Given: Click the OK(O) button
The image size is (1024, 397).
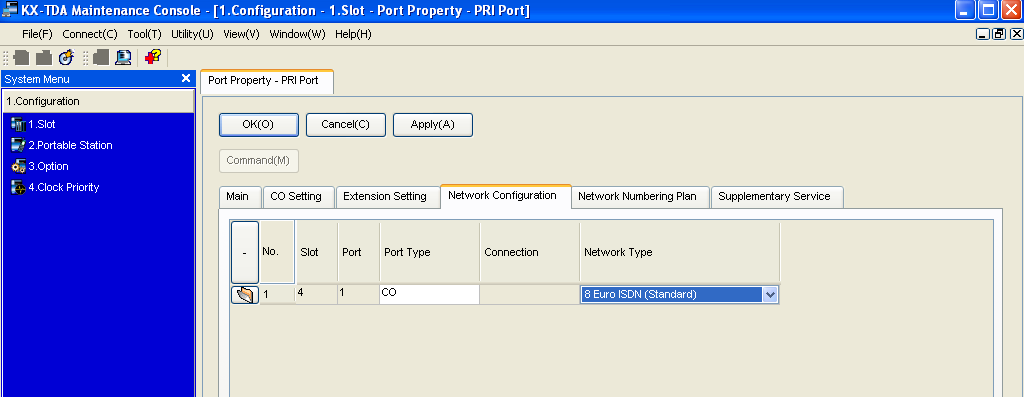Looking at the screenshot, I should tap(259, 125).
